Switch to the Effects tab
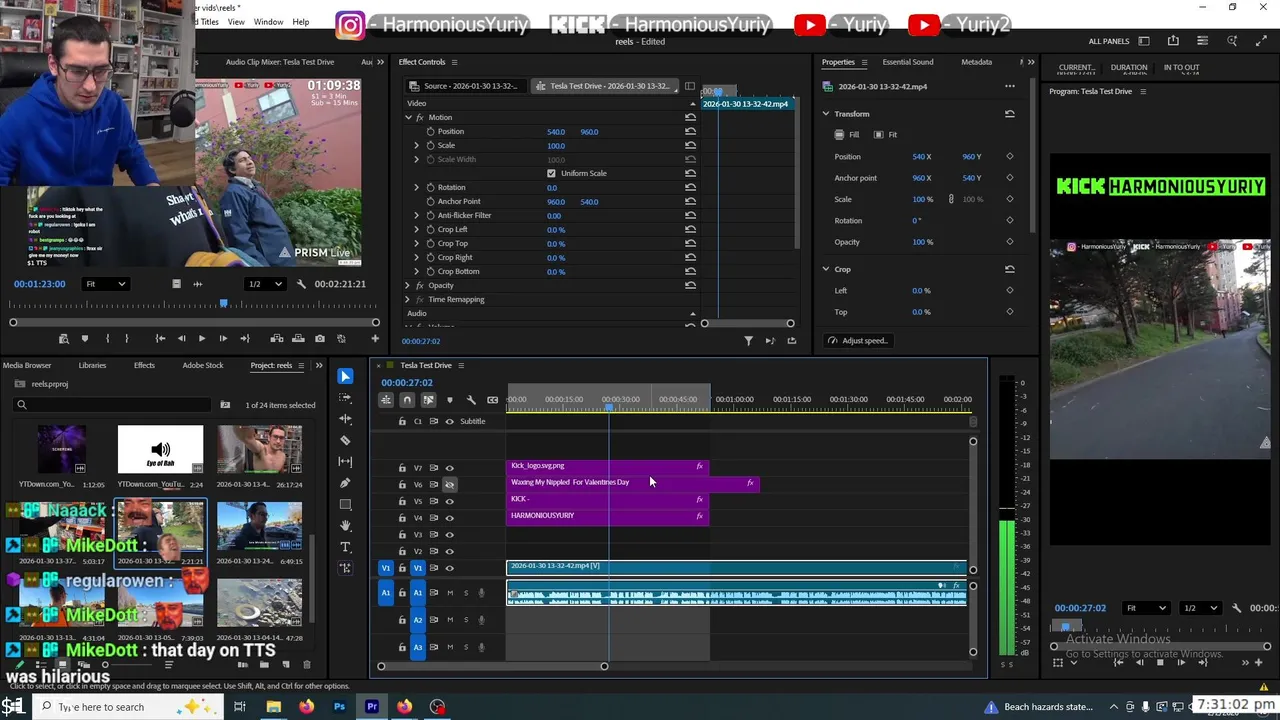 click(144, 365)
